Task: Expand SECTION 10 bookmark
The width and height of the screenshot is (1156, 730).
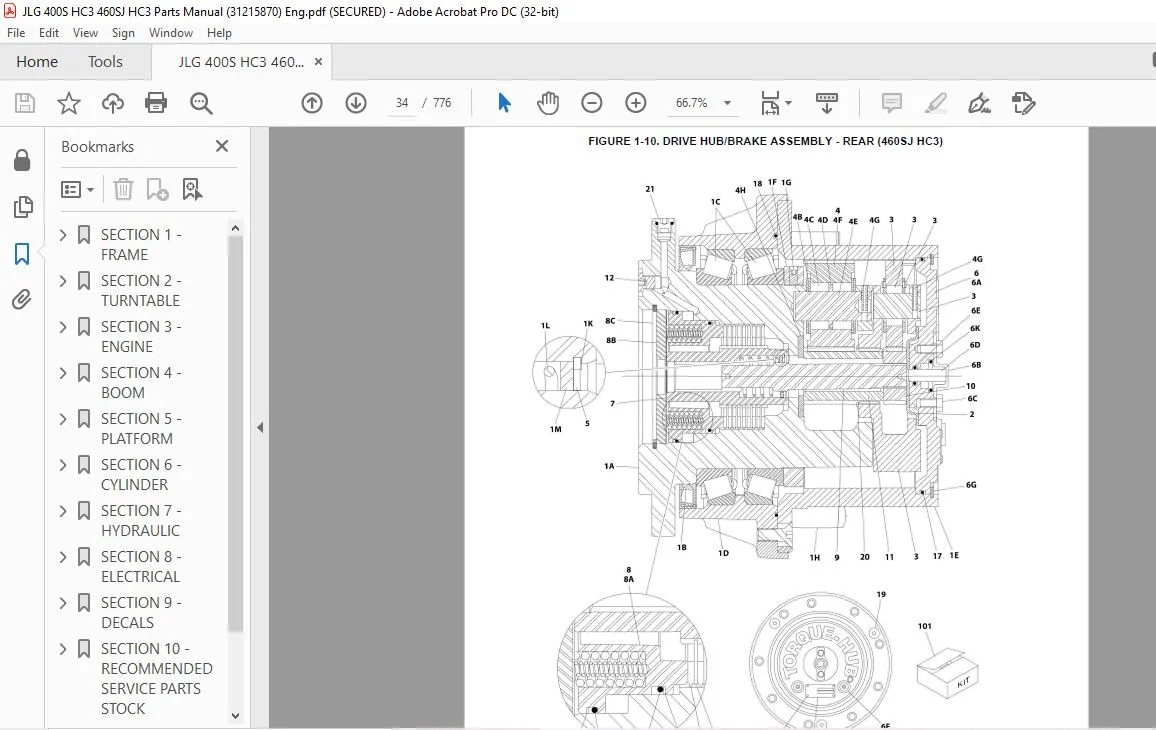Action: (63, 649)
